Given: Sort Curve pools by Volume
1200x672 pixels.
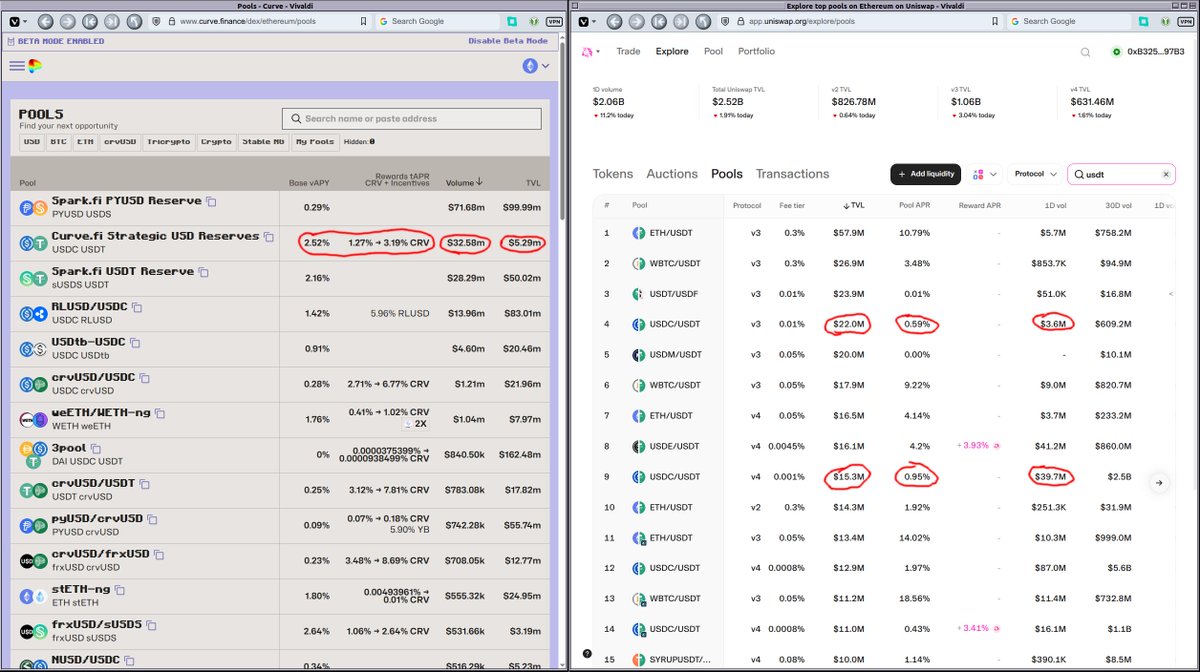Looking at the screenshot, I should click(465, 182).
